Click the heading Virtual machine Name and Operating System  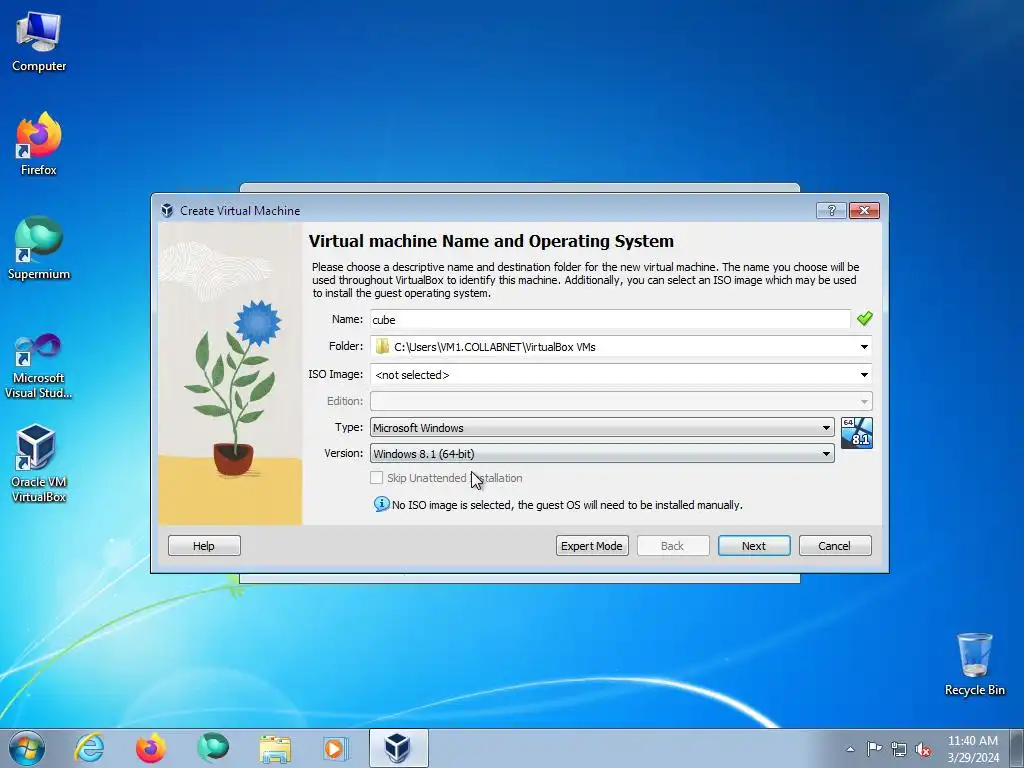tap(491, 241)
